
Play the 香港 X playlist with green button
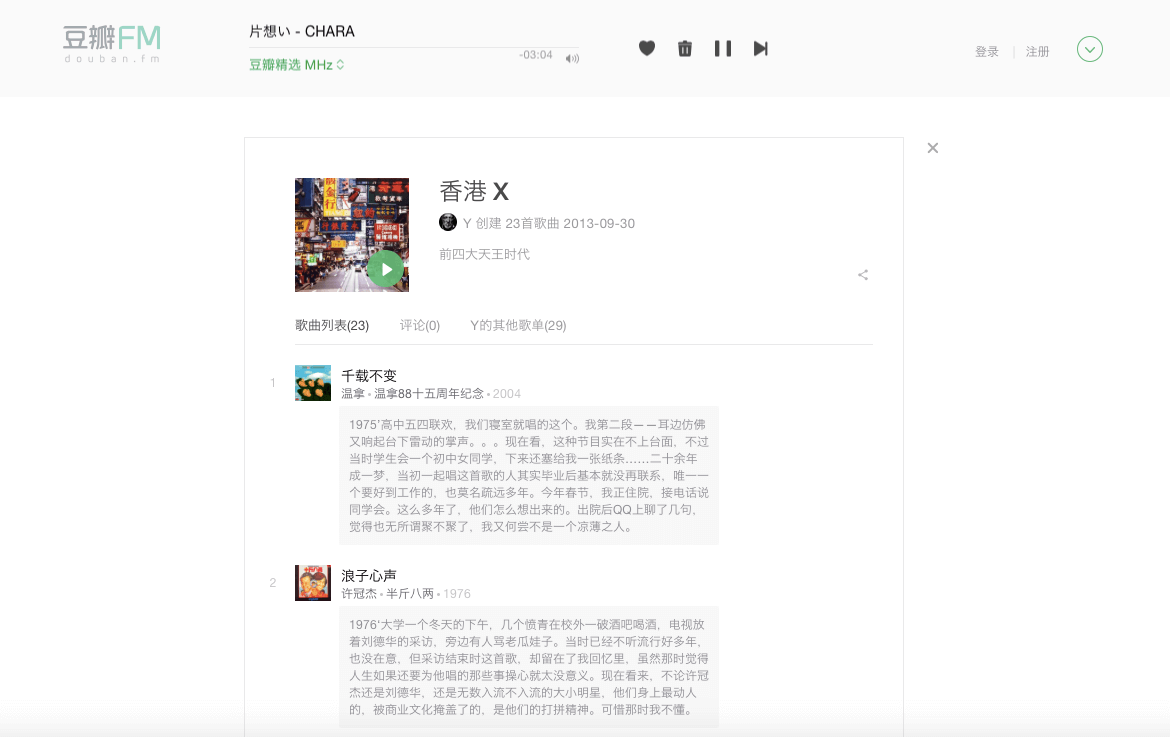point(385,268)
